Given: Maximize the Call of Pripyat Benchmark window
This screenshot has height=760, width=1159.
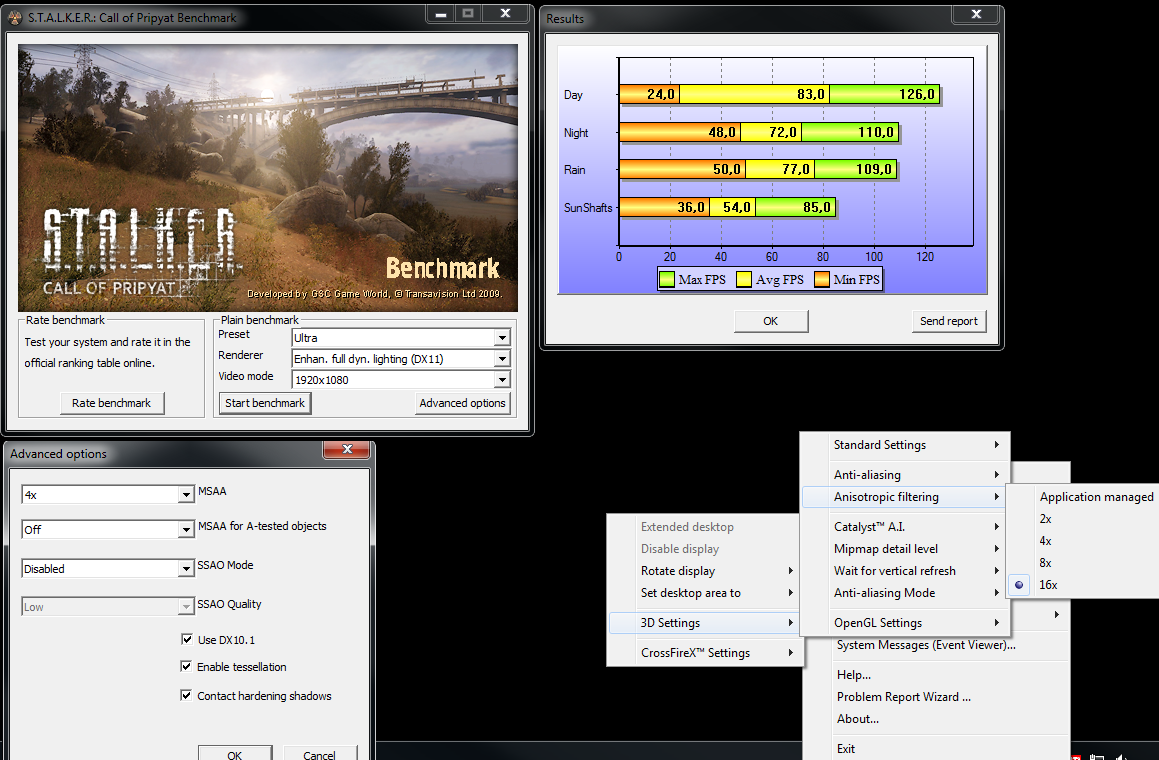Looking at the screenshot, I should (x=468, y=13).
